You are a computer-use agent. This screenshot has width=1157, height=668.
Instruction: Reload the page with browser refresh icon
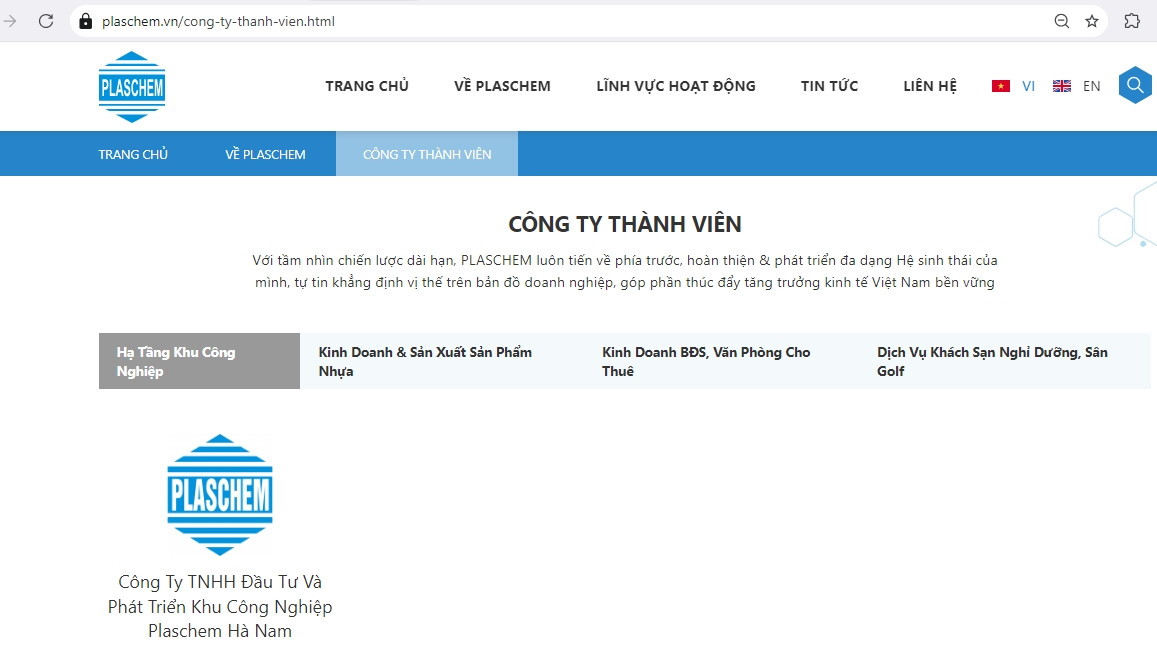point(45,21)
